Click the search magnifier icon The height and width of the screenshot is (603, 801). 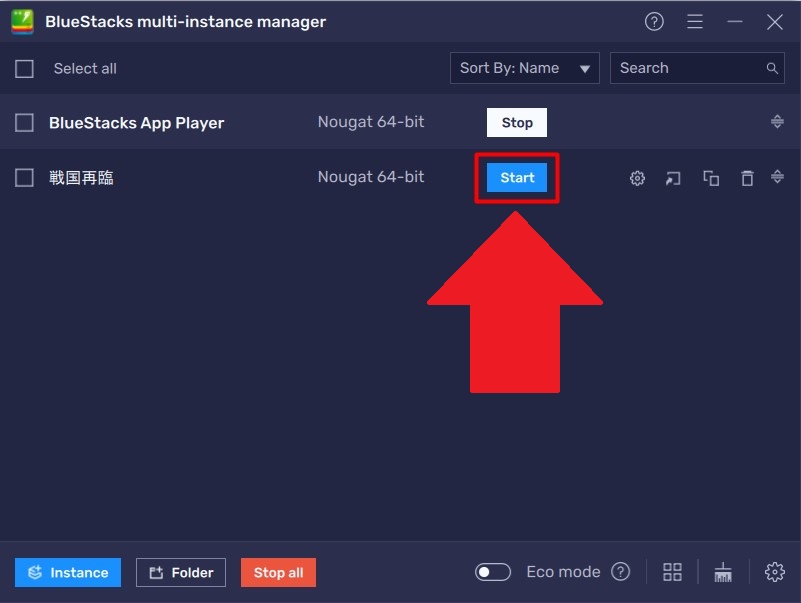coord(772,68)
